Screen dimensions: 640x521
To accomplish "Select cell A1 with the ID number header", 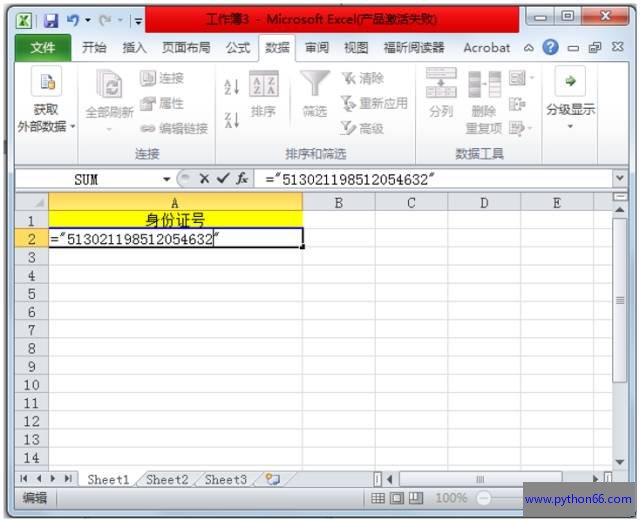I will click(x=175, y=220).
